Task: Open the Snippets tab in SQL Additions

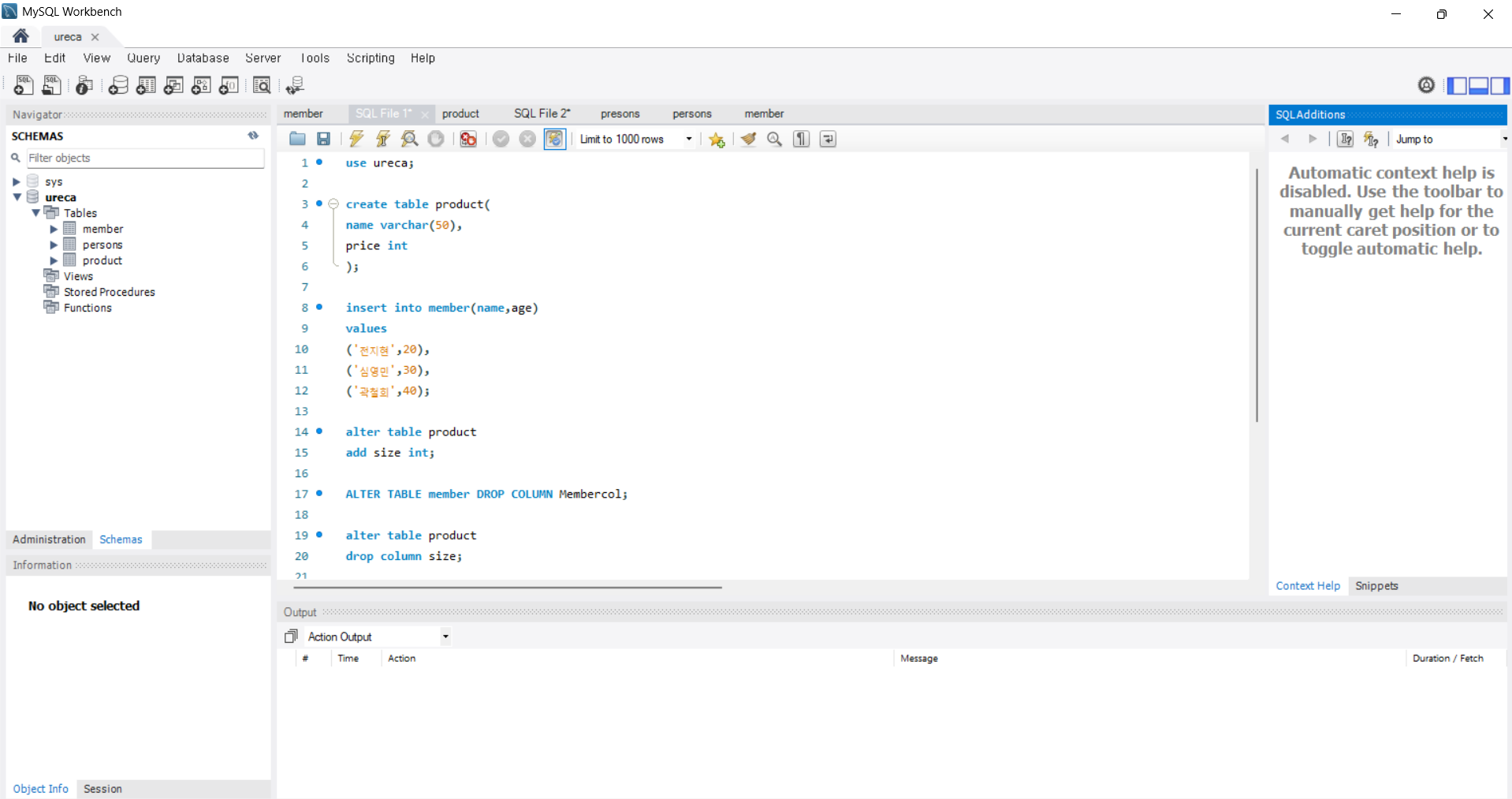Action: click(x=1376, y=586)
